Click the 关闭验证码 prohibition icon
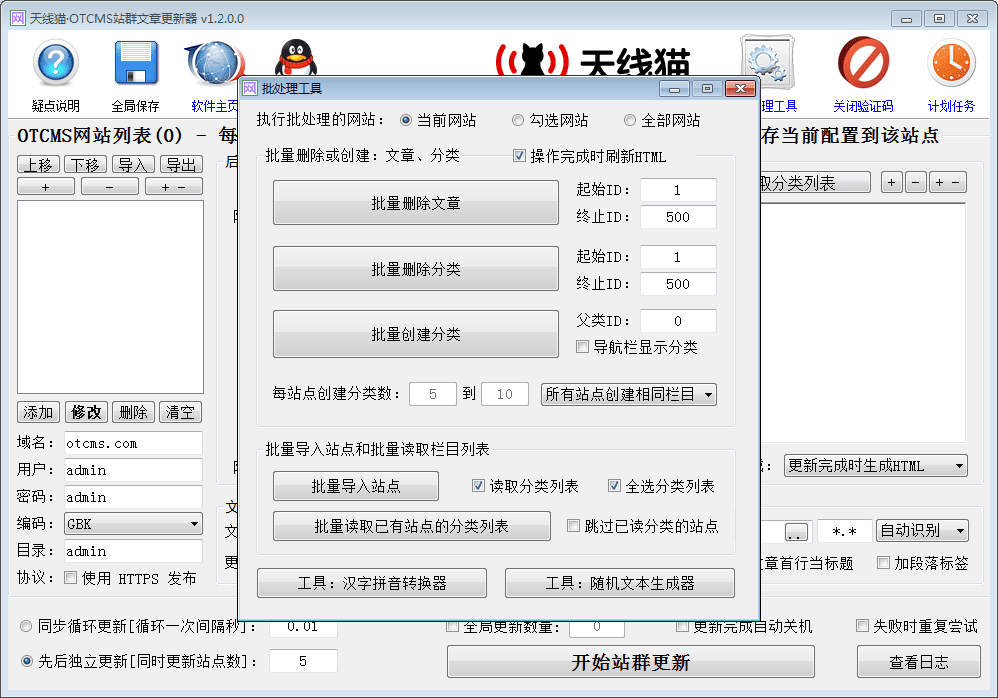 pos(863,63)
